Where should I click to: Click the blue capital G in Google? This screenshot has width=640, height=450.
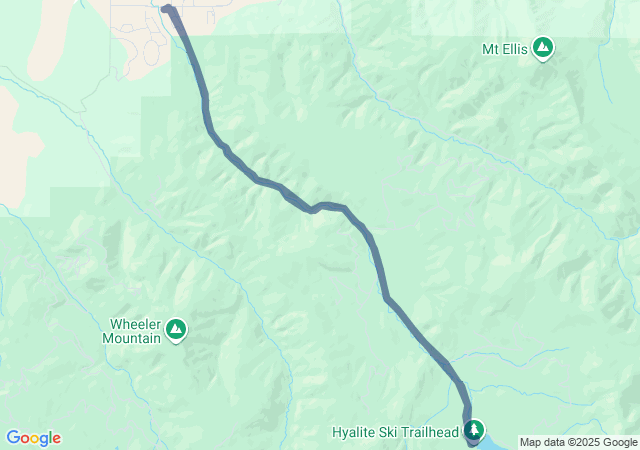(x=13, y=437)
